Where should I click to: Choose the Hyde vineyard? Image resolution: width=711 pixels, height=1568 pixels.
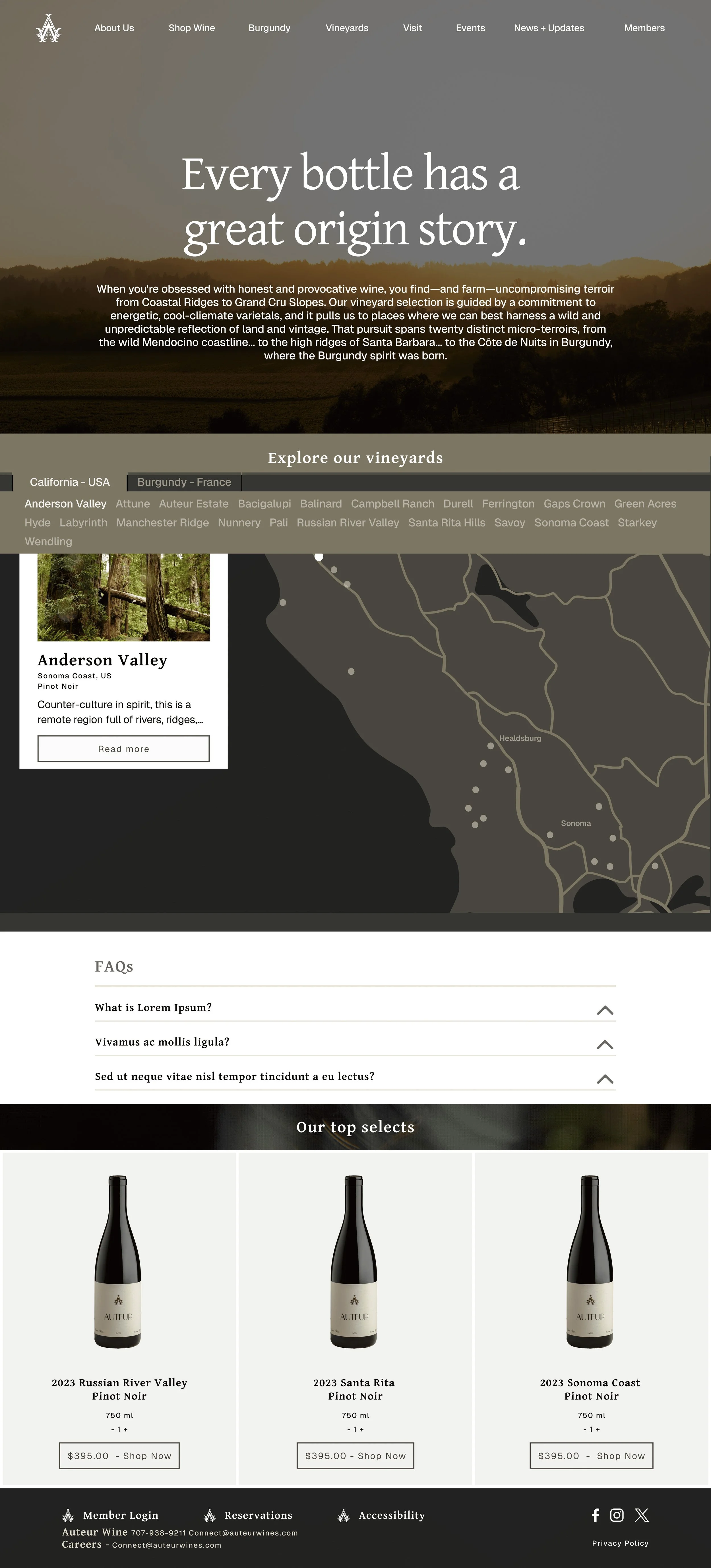click(x=38, y=523)
